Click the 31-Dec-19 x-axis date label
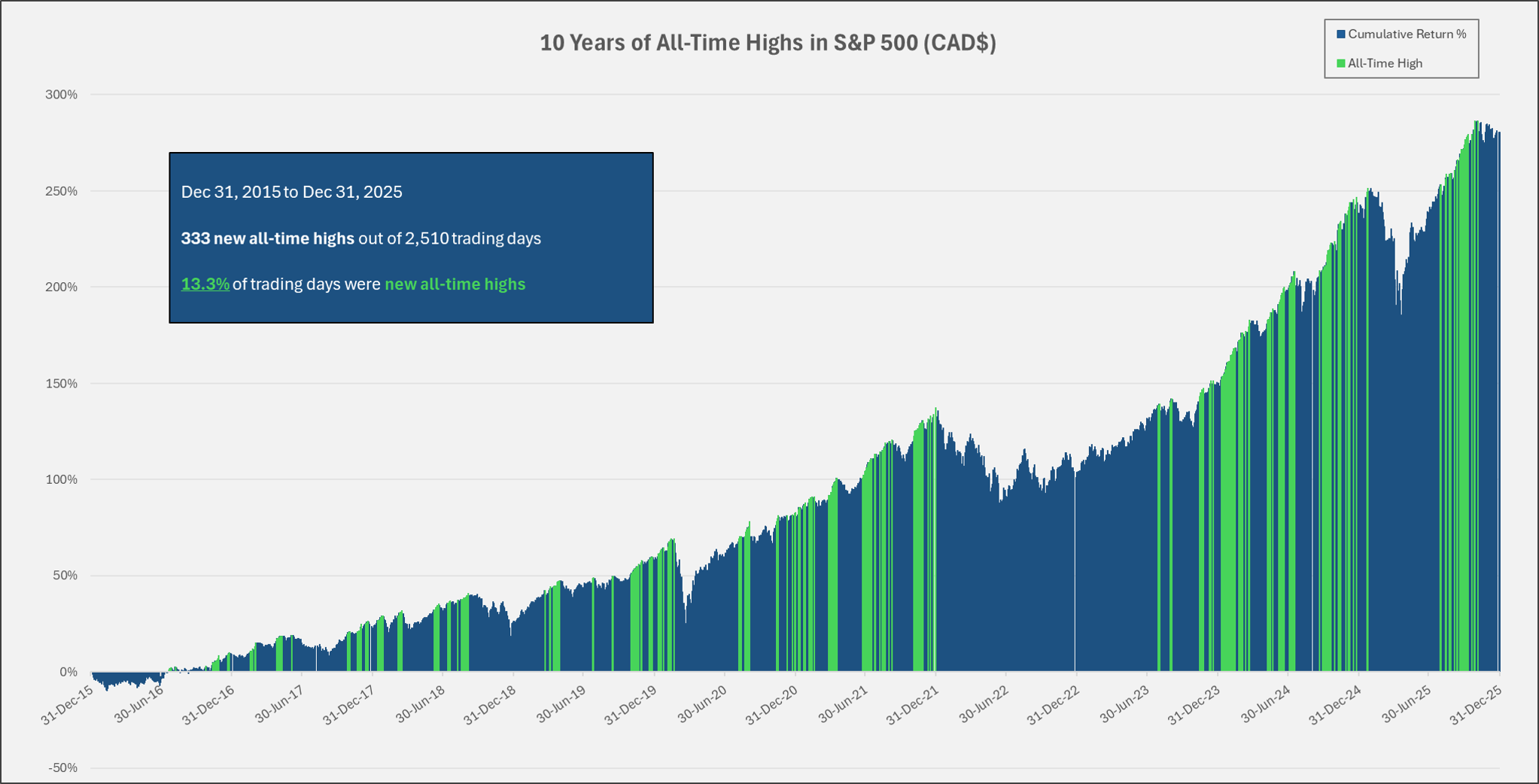The width and height of the screenshot is (1539, 784). pos(631,704)
